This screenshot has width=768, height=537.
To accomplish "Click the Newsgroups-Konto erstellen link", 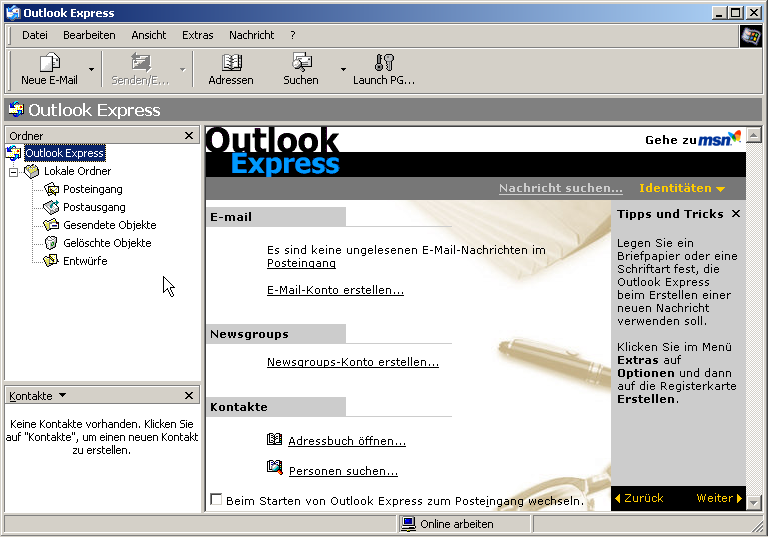I will coord(353,362).
